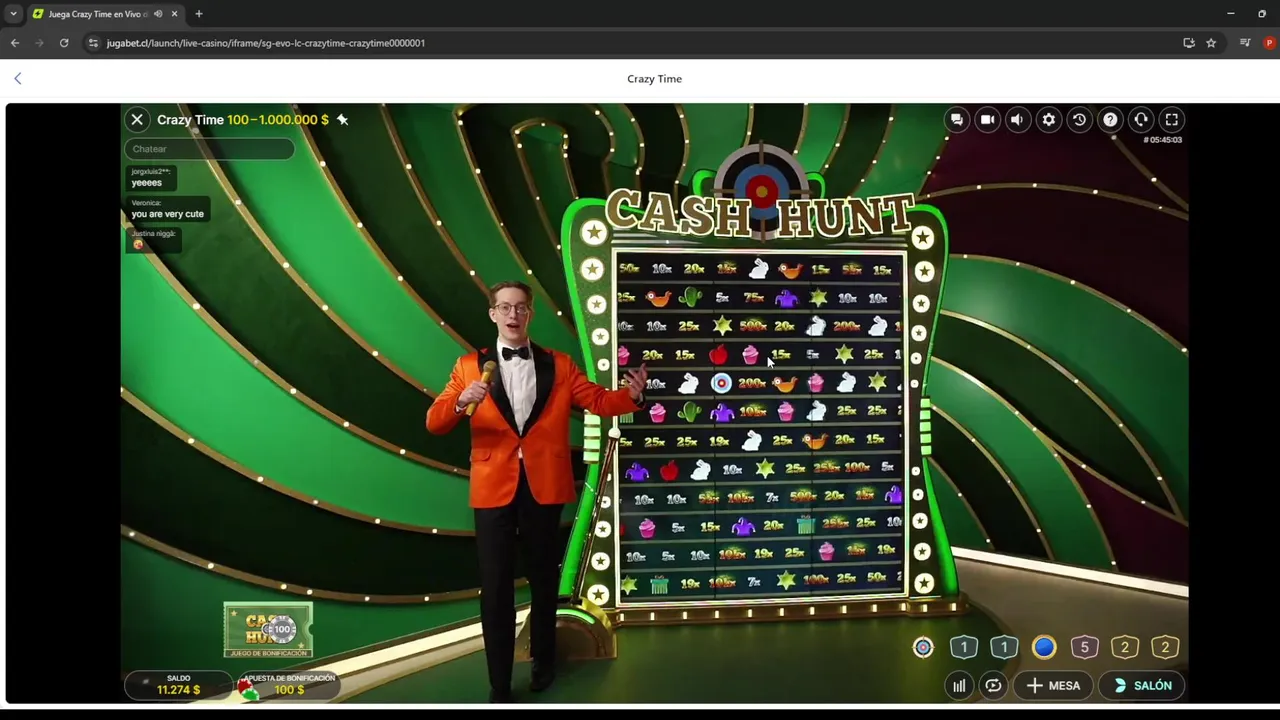Select the purple 5 result badge
The image size is (1280, 720).
tap(1084, 648)
